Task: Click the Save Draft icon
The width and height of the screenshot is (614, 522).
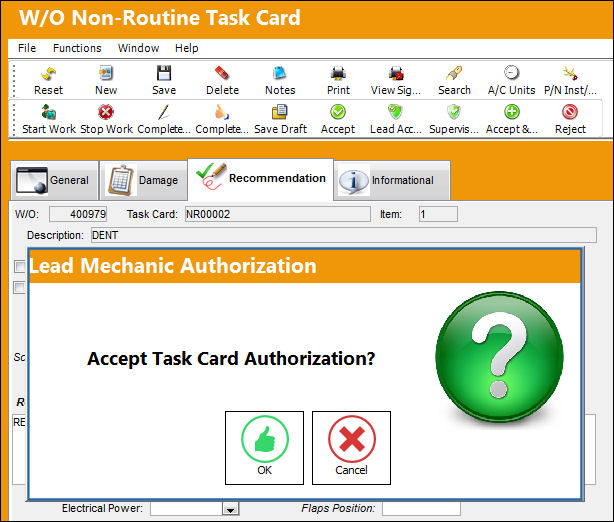Action: coord(280,112)
